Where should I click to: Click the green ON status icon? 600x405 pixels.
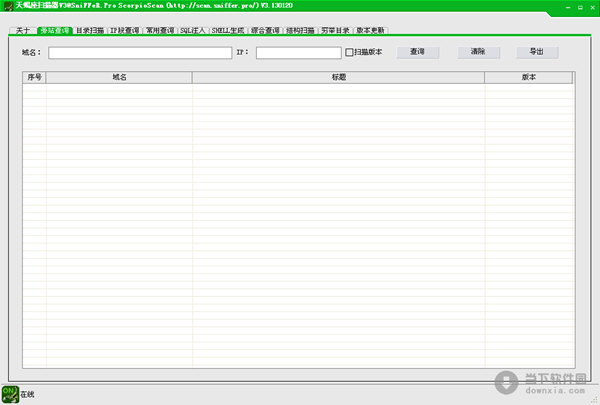tap(10, 393)
